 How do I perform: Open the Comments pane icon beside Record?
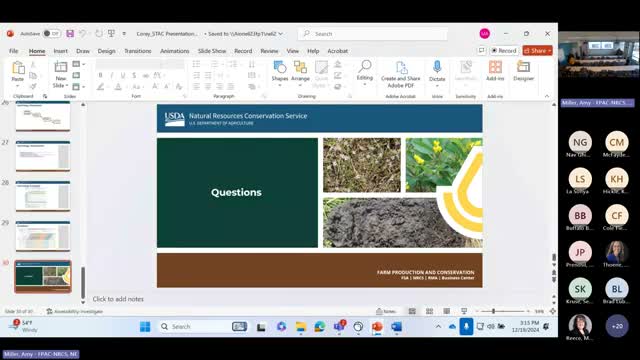point(482,51)
